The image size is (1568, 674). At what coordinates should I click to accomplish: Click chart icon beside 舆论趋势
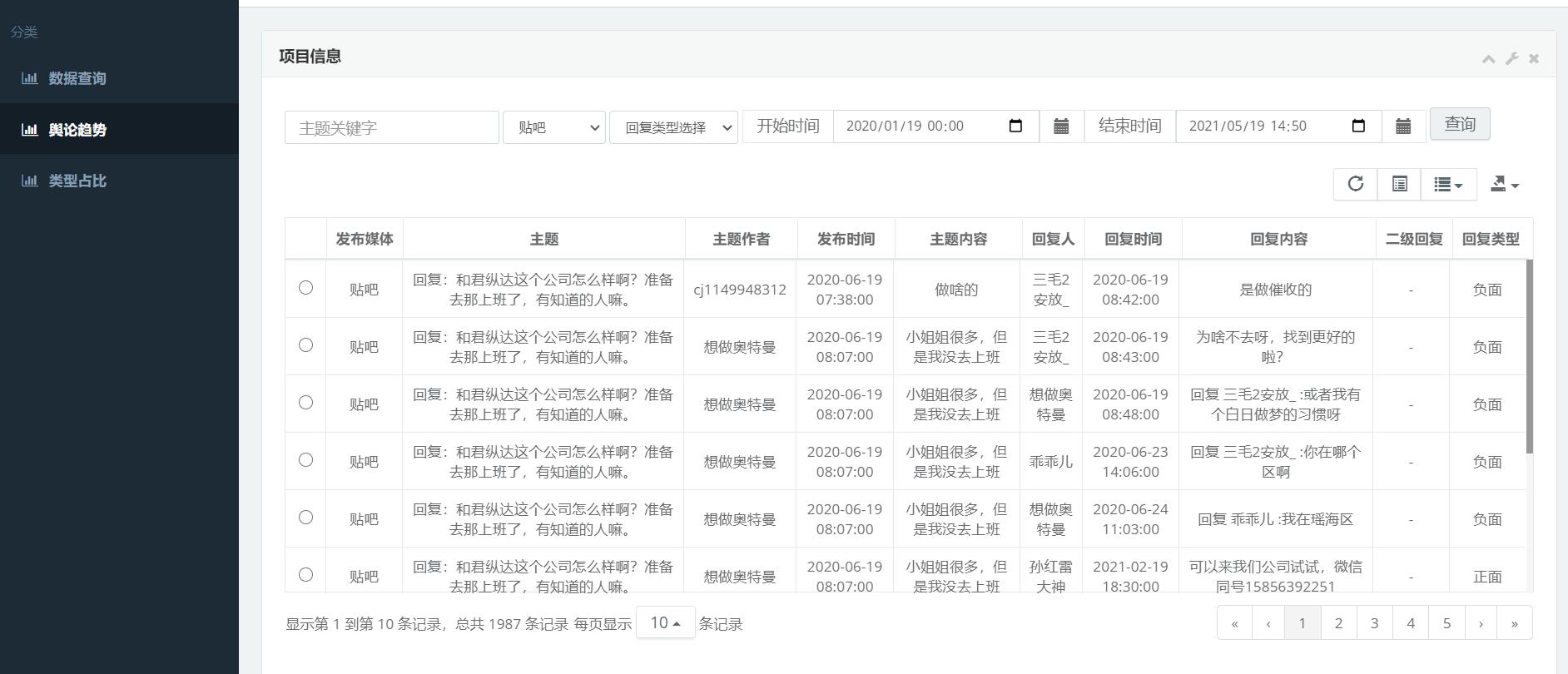pos(30,129)
